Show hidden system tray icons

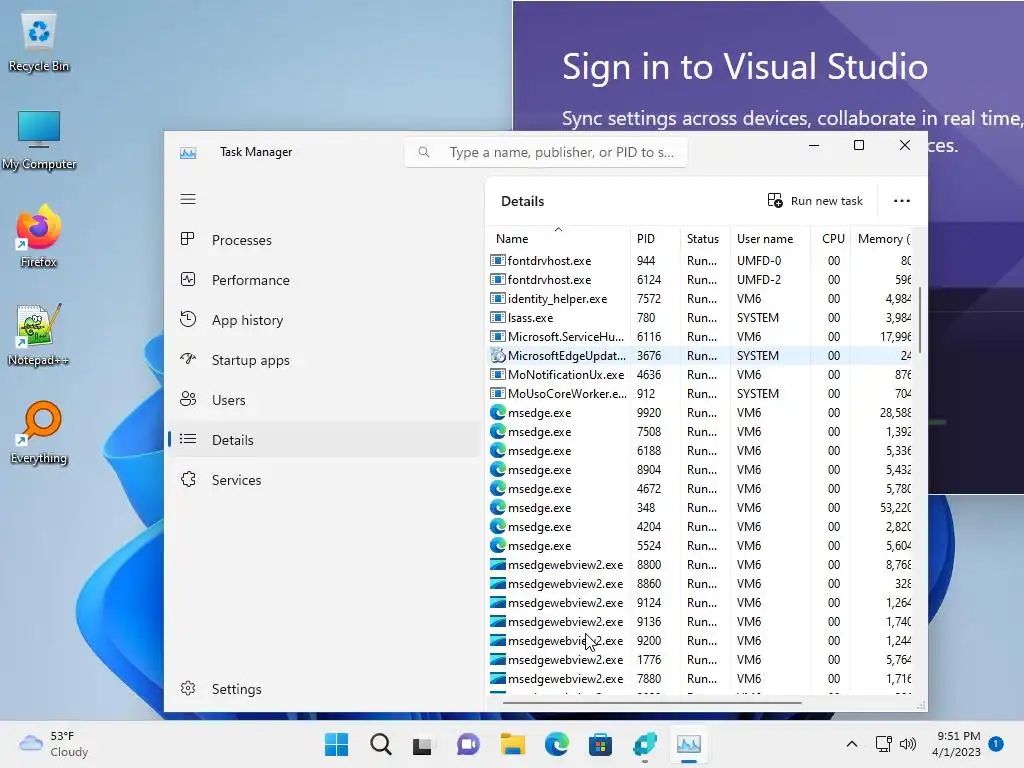852,744
